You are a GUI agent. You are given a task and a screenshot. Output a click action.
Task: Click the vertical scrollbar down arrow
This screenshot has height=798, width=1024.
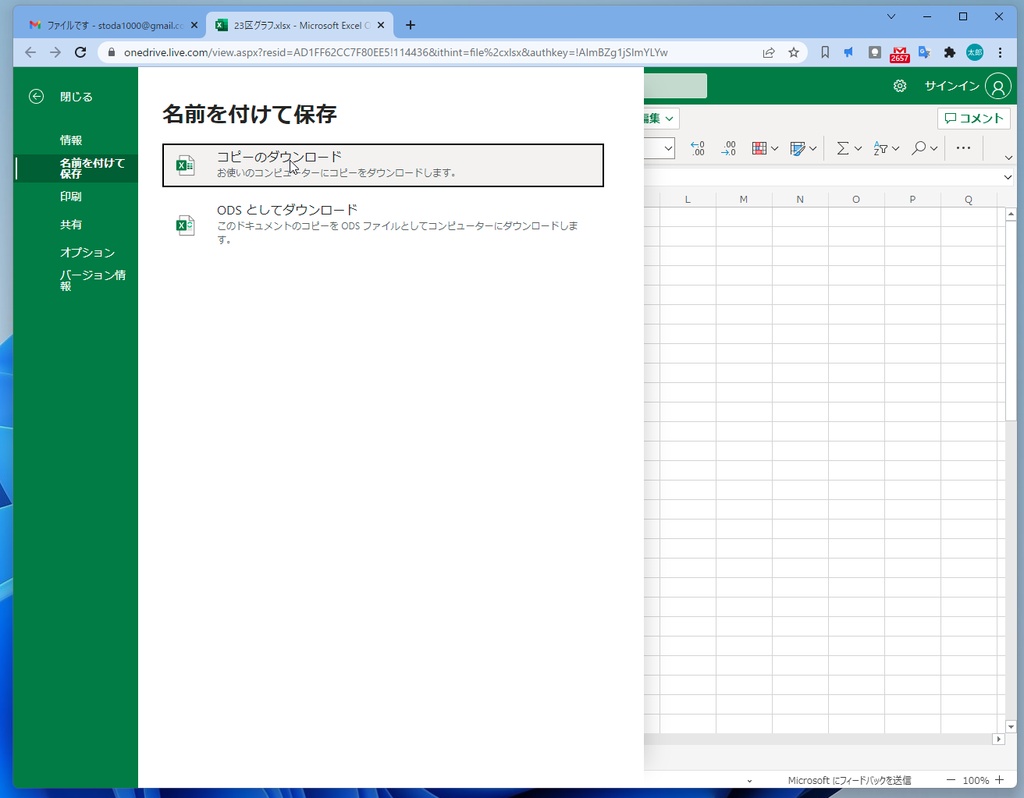coord(1011,726)
